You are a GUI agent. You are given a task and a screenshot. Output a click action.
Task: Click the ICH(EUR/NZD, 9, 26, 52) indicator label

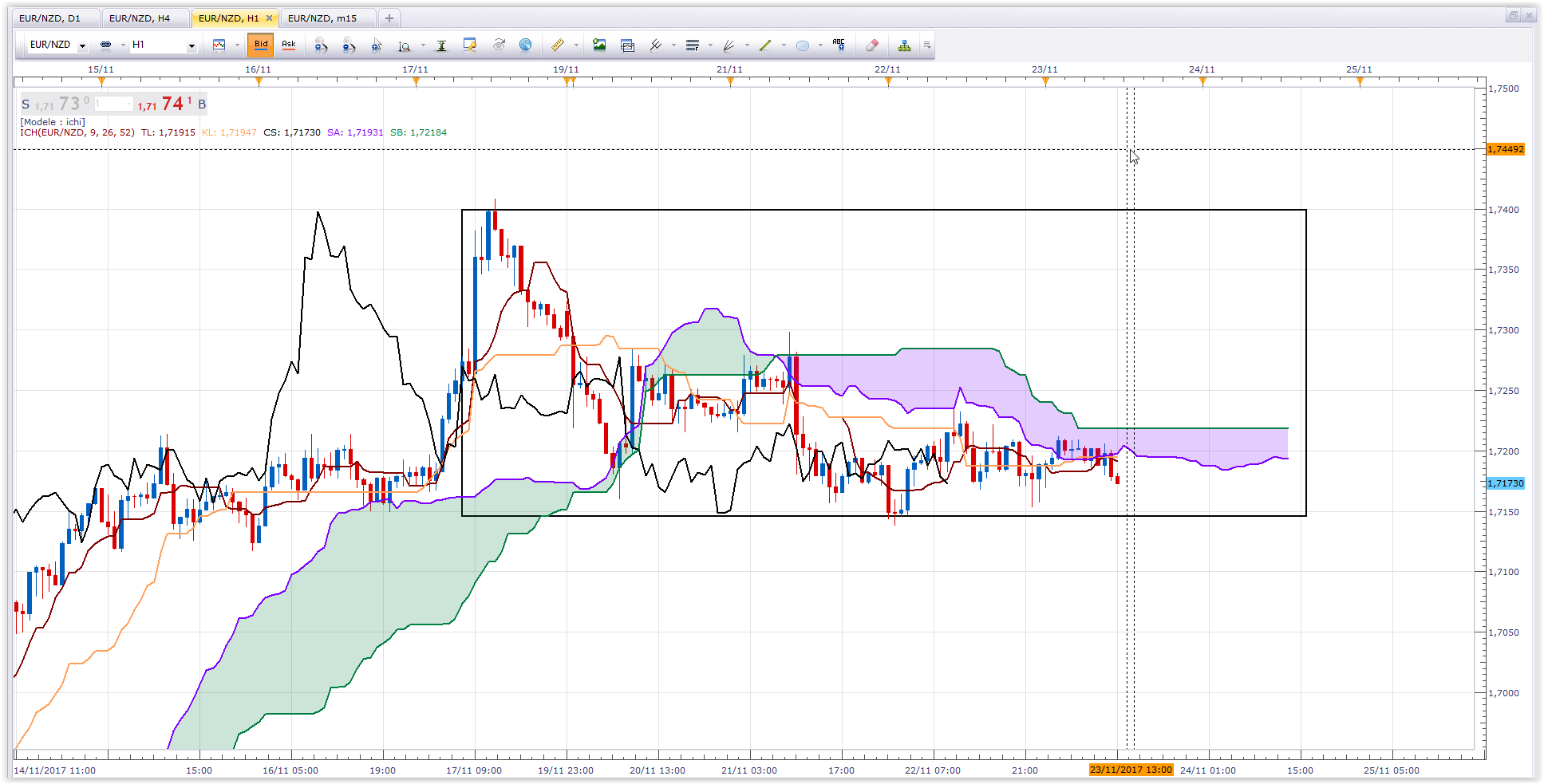coord(77,132)
